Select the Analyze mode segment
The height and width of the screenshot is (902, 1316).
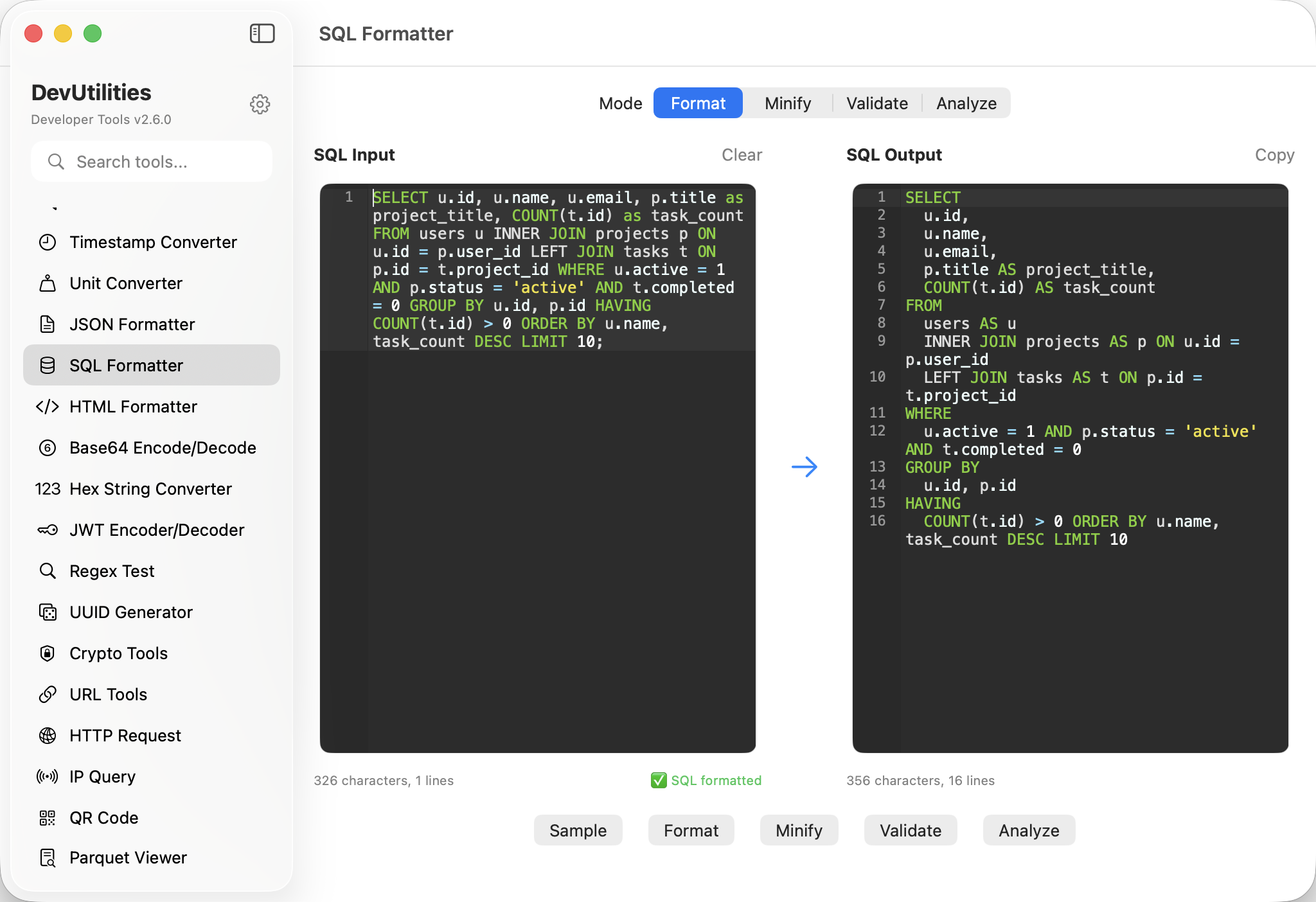[966, 103]
